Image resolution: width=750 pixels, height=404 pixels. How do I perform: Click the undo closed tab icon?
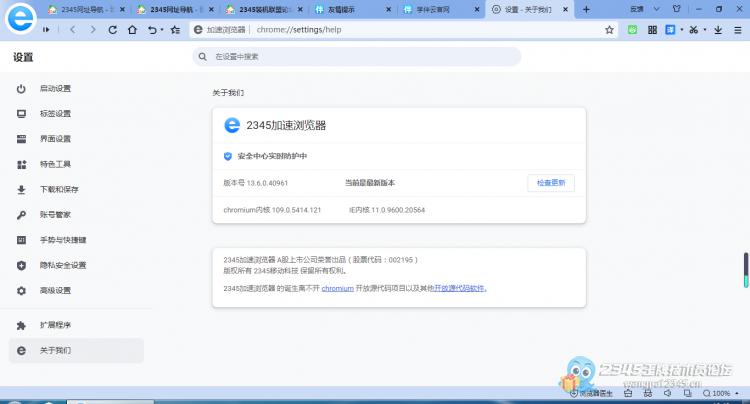click(152, 30)
